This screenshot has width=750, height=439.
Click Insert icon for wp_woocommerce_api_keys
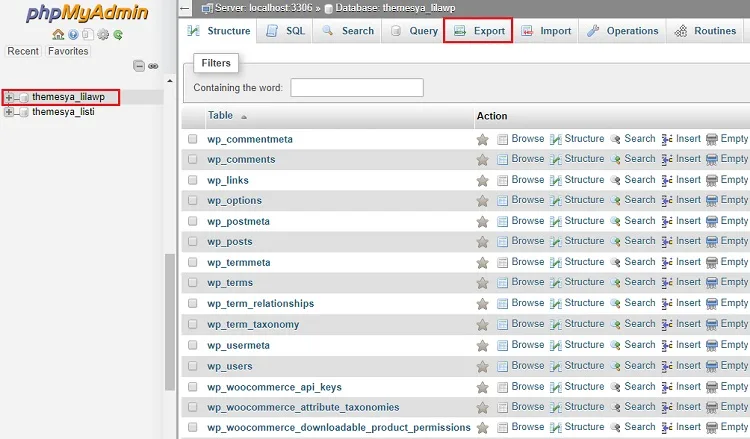tap(667, 387)
